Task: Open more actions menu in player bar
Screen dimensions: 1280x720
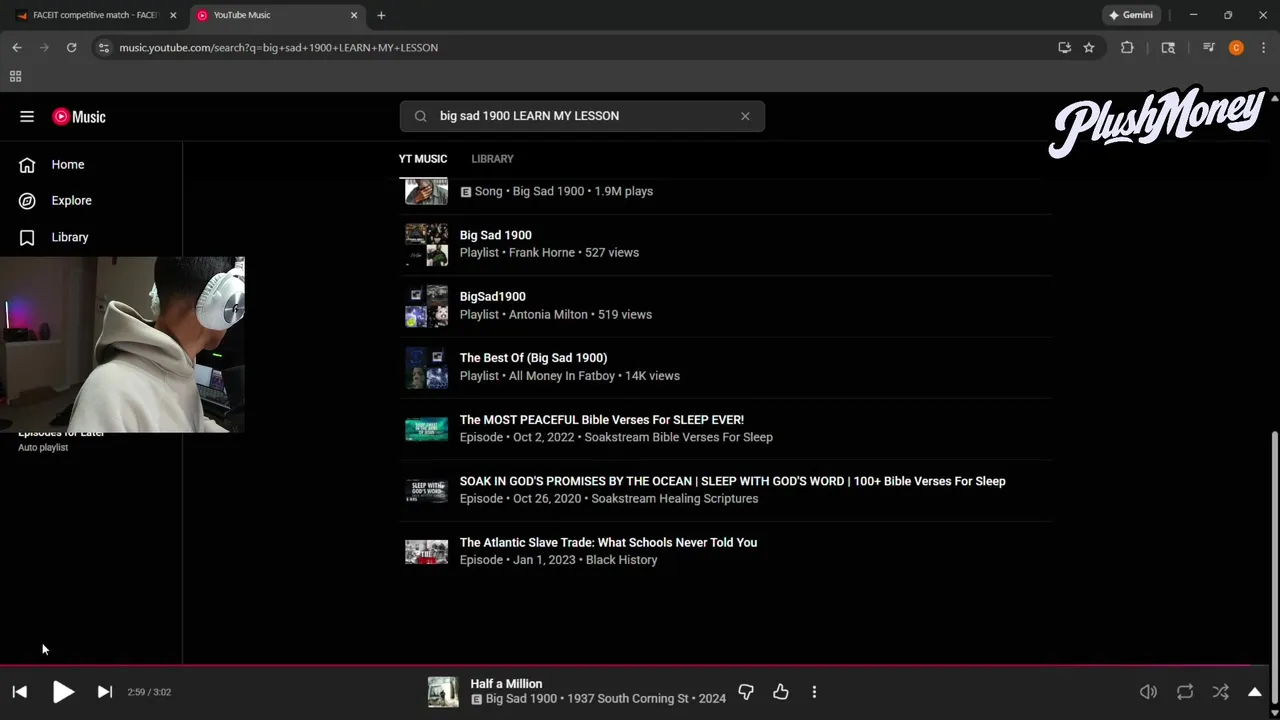Action: (814, 692)
